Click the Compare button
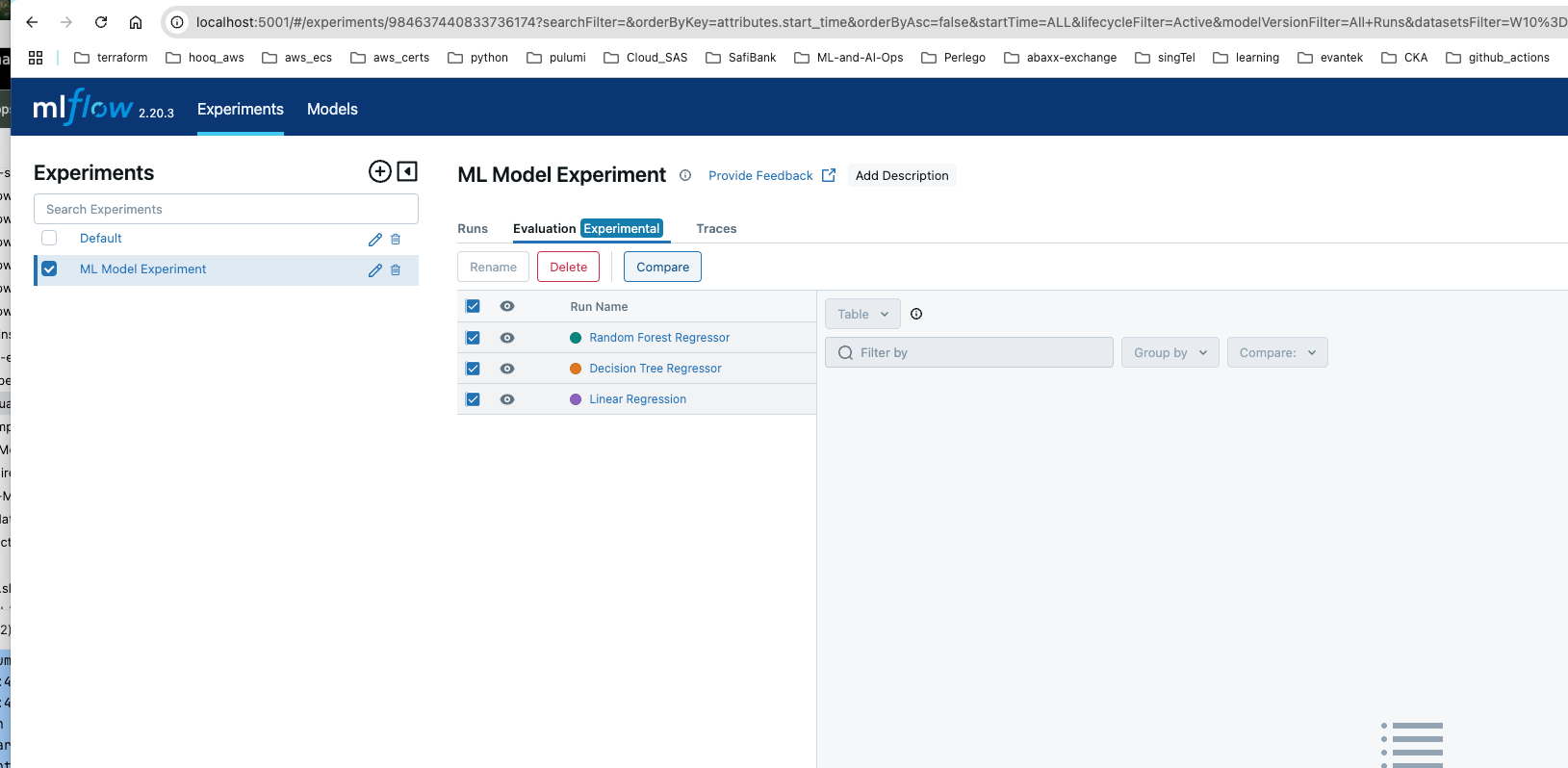The height and width of the screenshot is (768, 1568). (x=662, y=267)
